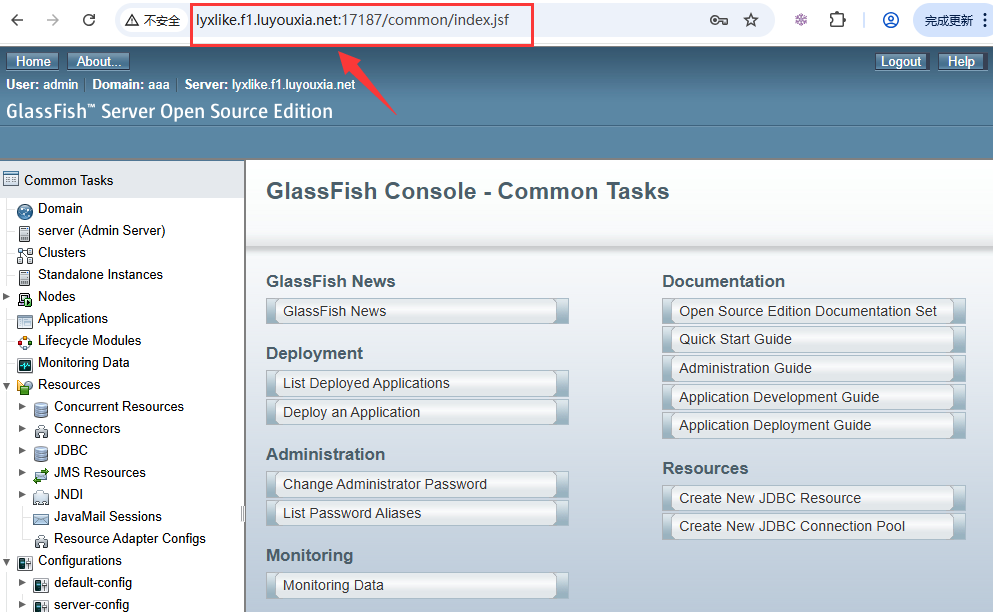The height and width of the screenshot is (612, 993).
Task: Click the Monitoring Data task button
Action: [x=417, y=585]
